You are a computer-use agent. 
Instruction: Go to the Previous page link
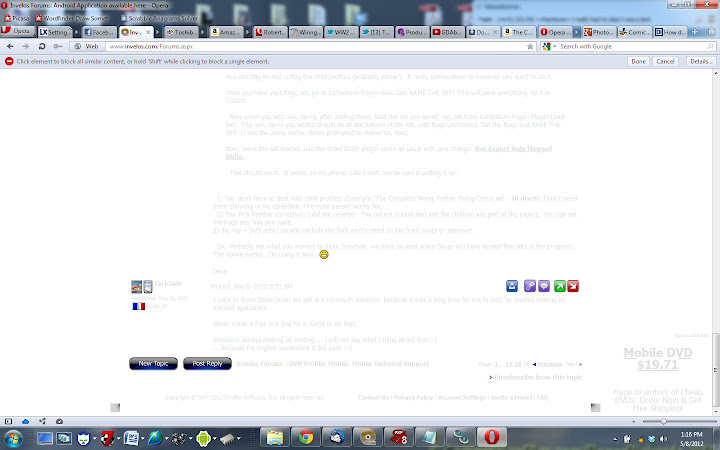tap(549, 364)
